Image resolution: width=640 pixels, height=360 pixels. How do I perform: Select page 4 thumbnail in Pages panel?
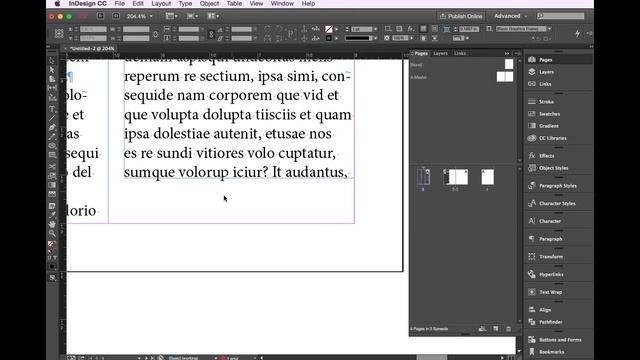tap(487, 177)
